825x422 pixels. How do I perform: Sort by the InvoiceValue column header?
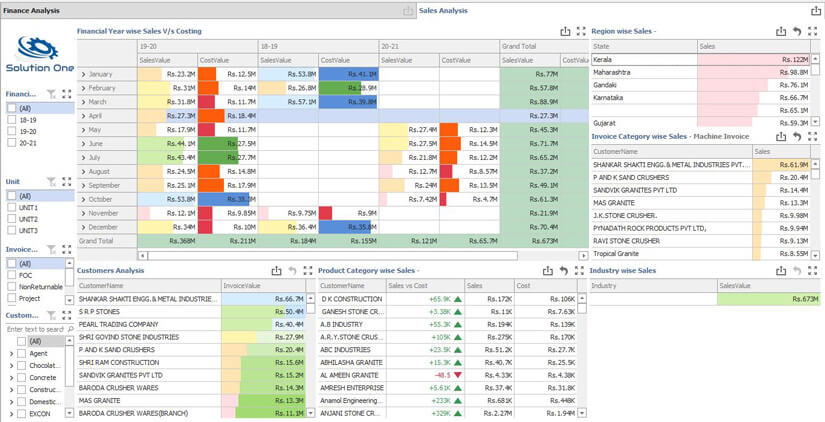[242, 286]
